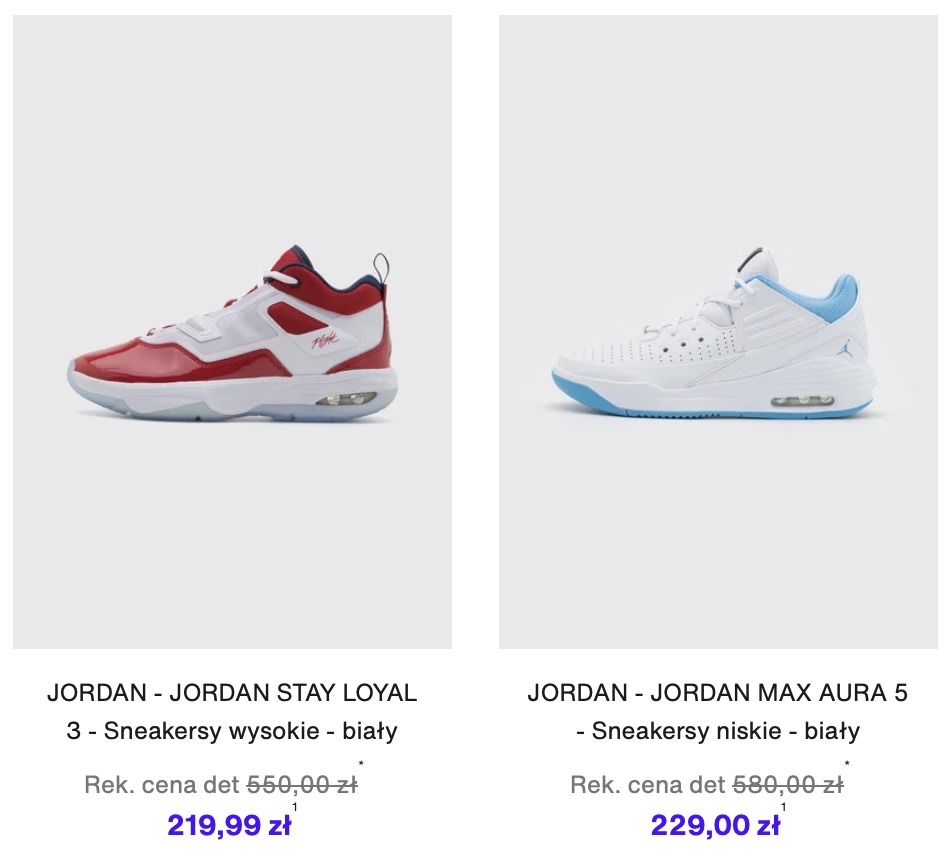Click the JORDAN STAY LOYAL 3 product title
The width and height of the screenshot is (952, 862).
coord(232,711)
